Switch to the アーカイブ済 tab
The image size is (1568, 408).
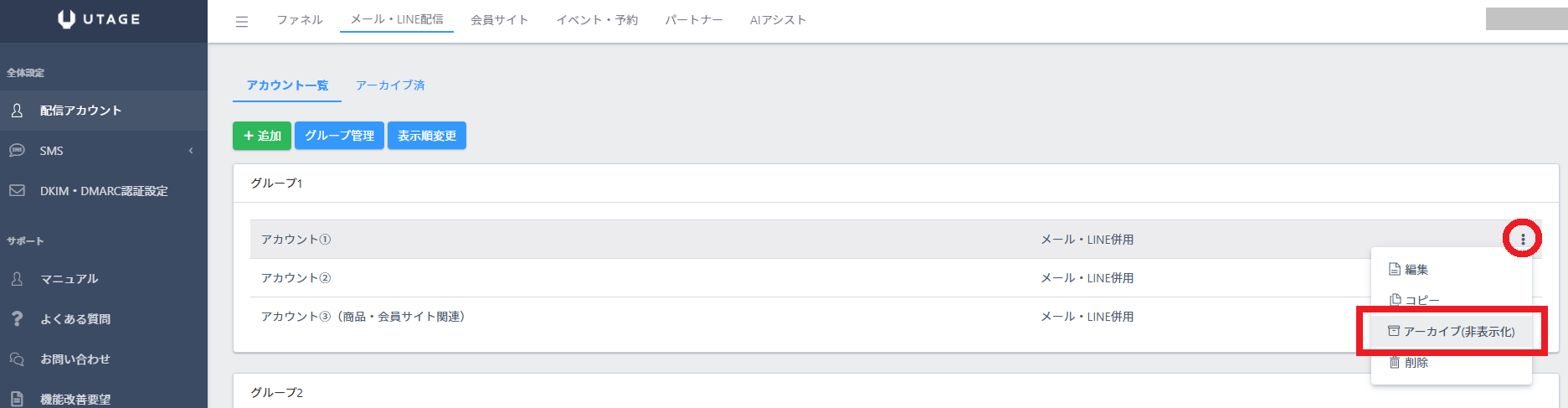click(x=390, y=85)
